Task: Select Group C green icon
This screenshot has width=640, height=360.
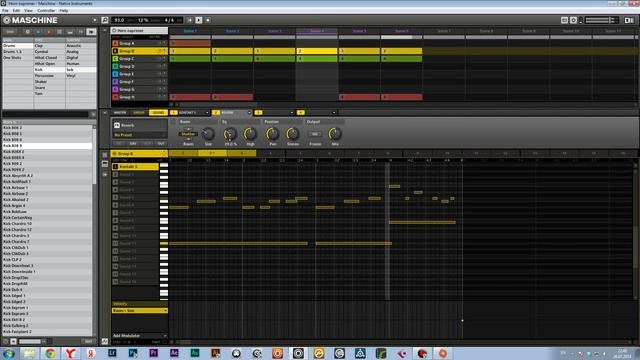Action: coord(115,59)
